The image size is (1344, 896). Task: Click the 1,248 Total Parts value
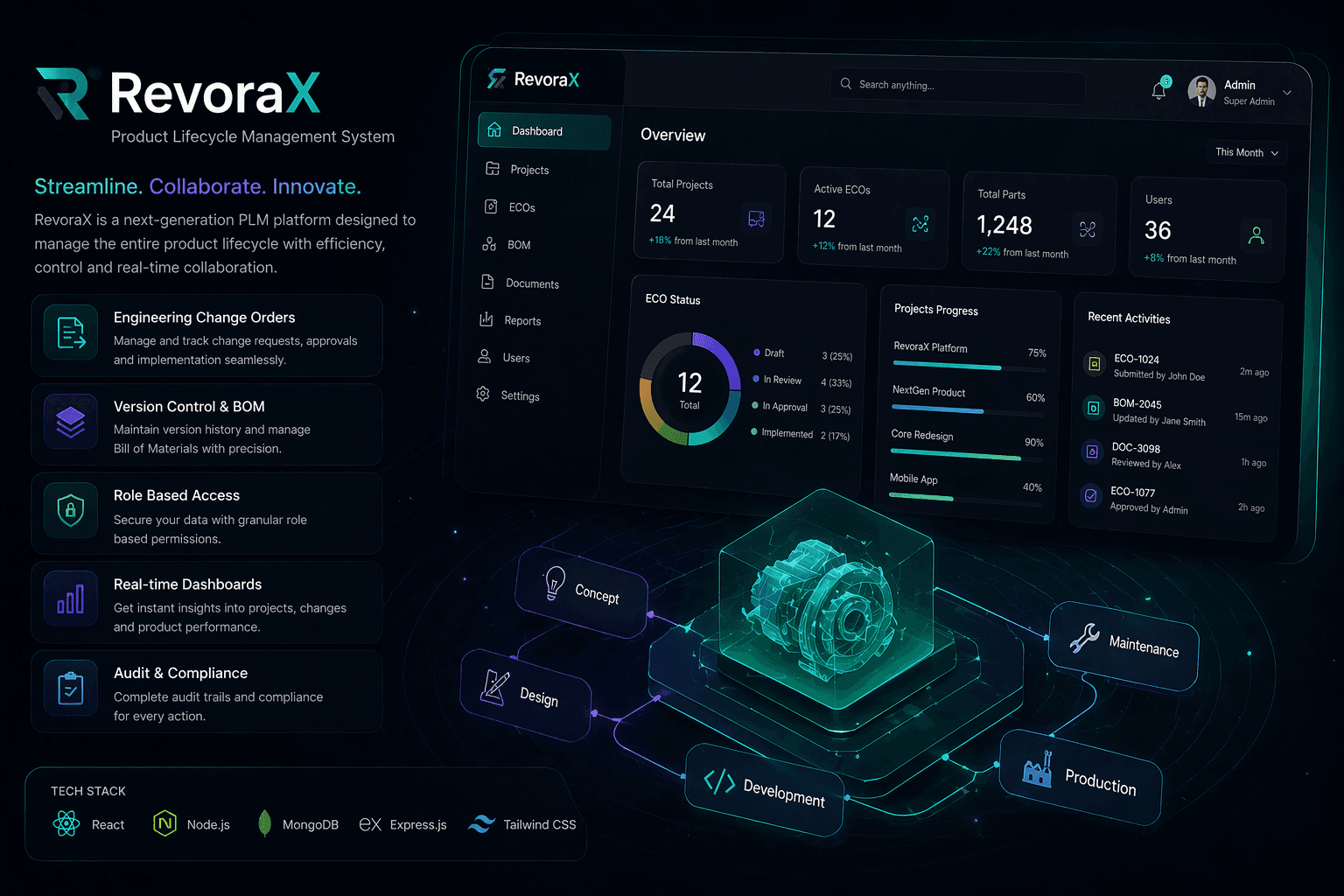click(x=1004, y=226)
